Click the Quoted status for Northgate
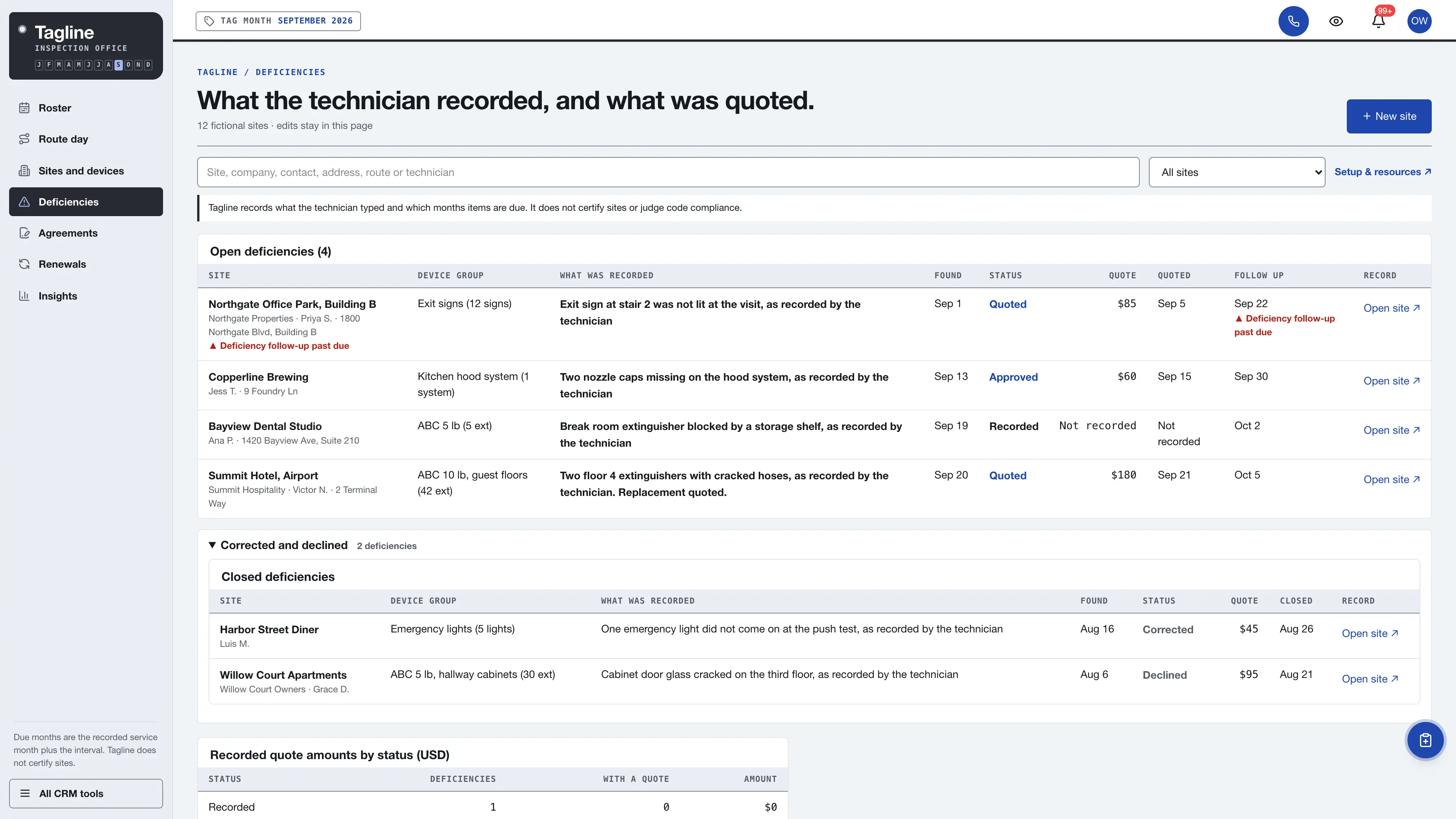This screenshot has height=819, width=1456. [1007, 304]
